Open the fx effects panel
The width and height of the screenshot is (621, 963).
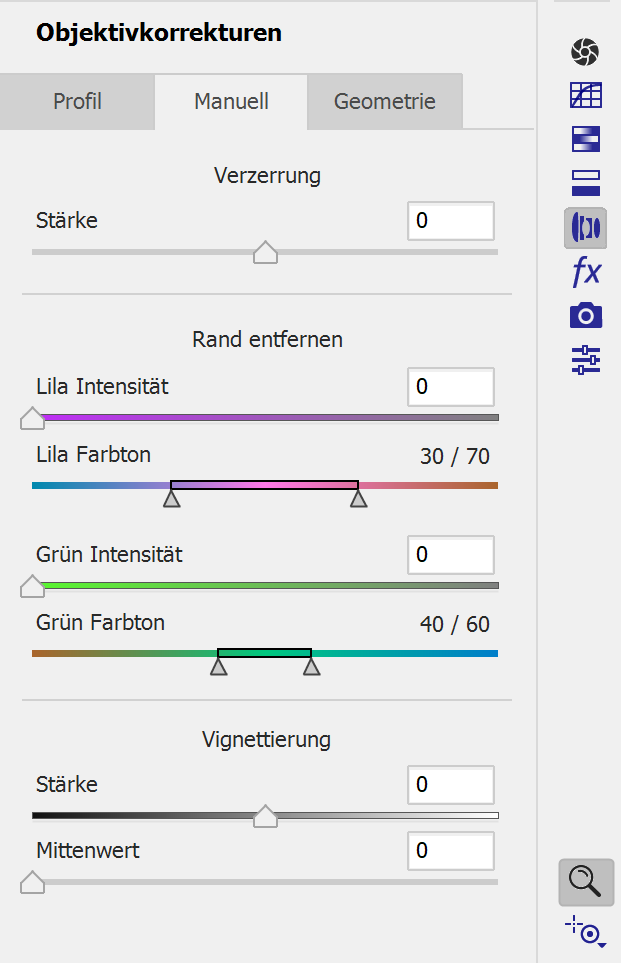(x=585, y=271)
